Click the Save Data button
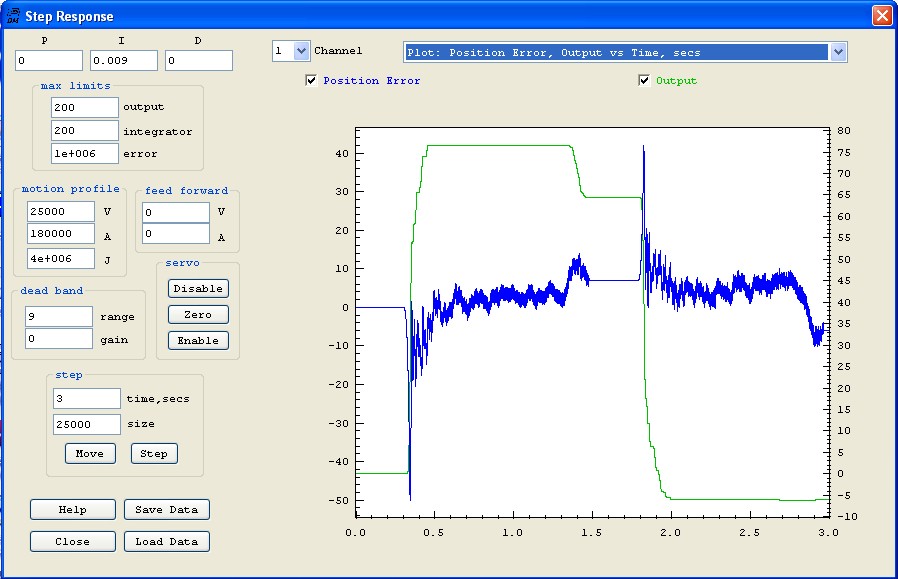 (x=166, y=510)
